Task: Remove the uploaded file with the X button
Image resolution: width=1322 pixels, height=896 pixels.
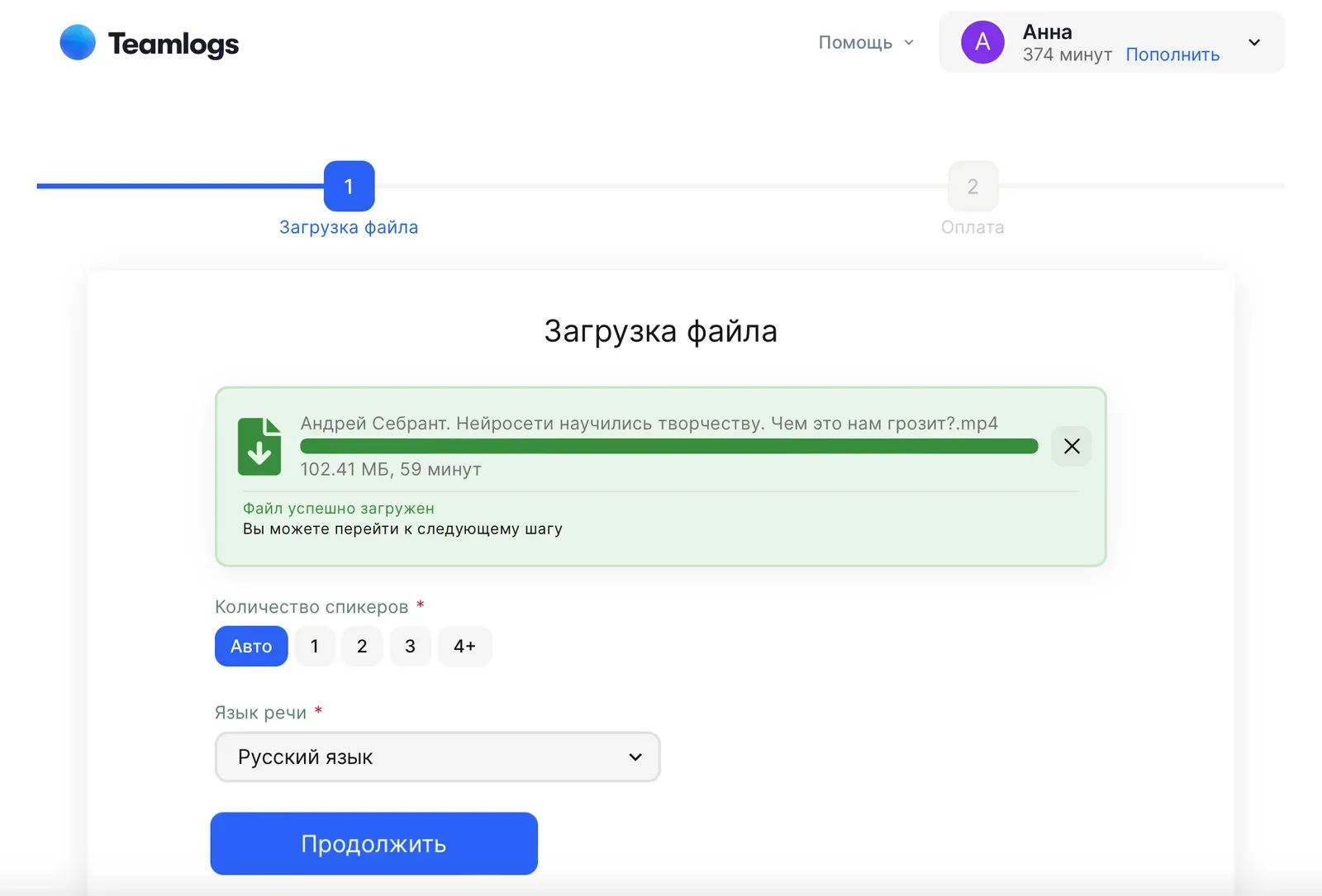Action: [x=1072, y=446]
